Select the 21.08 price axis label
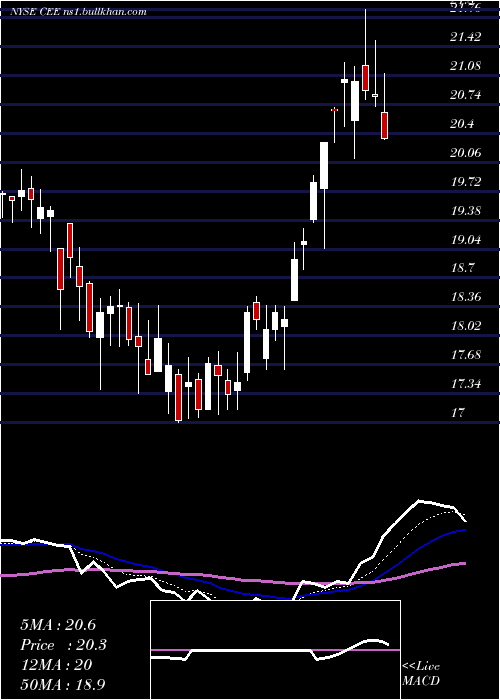This screenshot has width=500, height=700. pos(466,66)
